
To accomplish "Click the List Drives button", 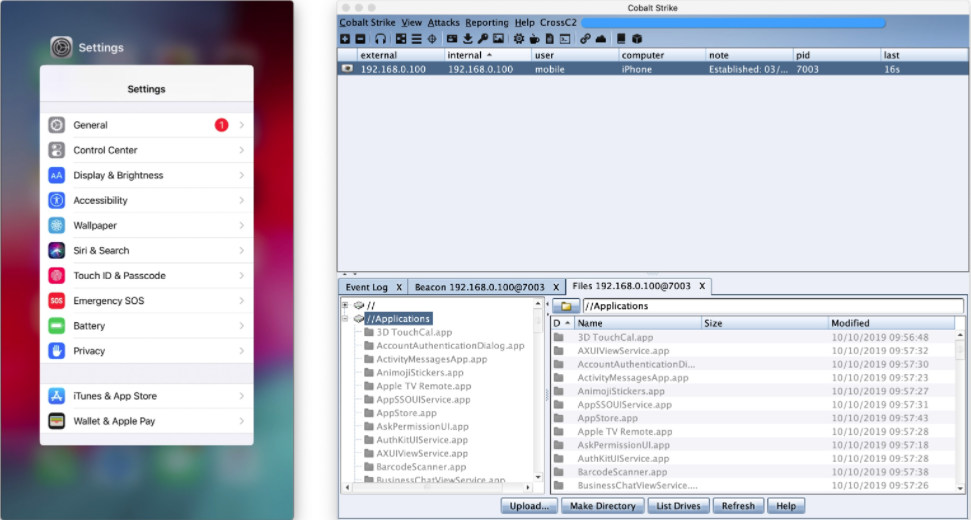I will pyautogui.click(x=678, y=506).
